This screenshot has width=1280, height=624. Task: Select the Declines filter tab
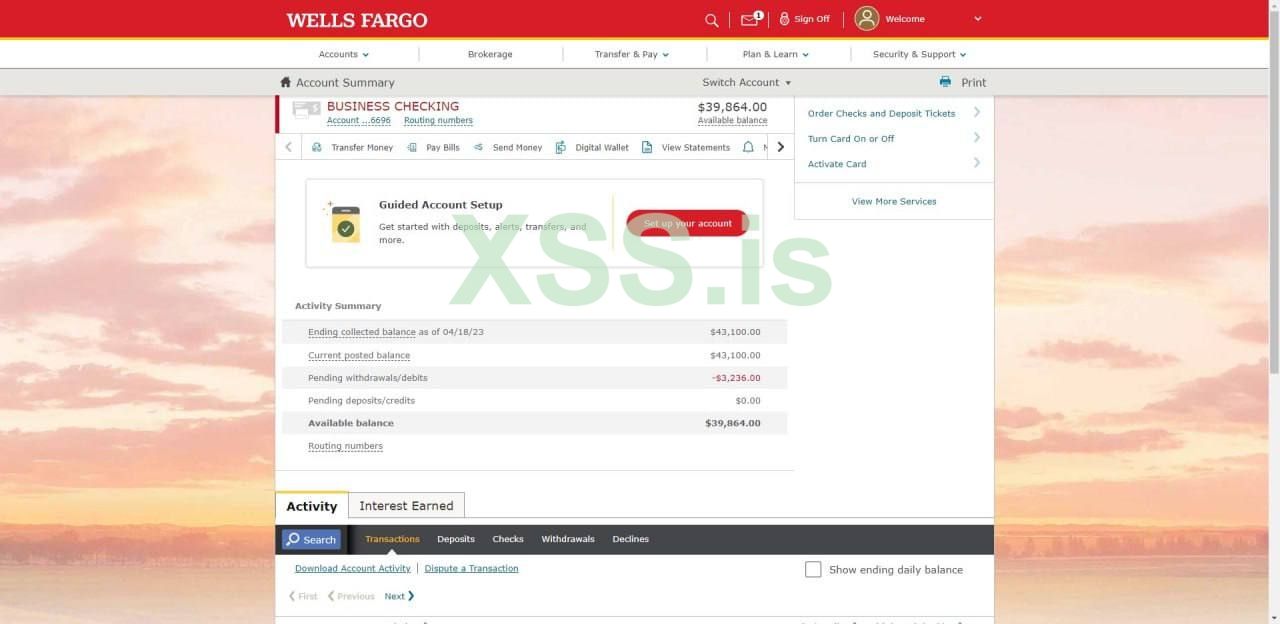[x=631, y=539]
